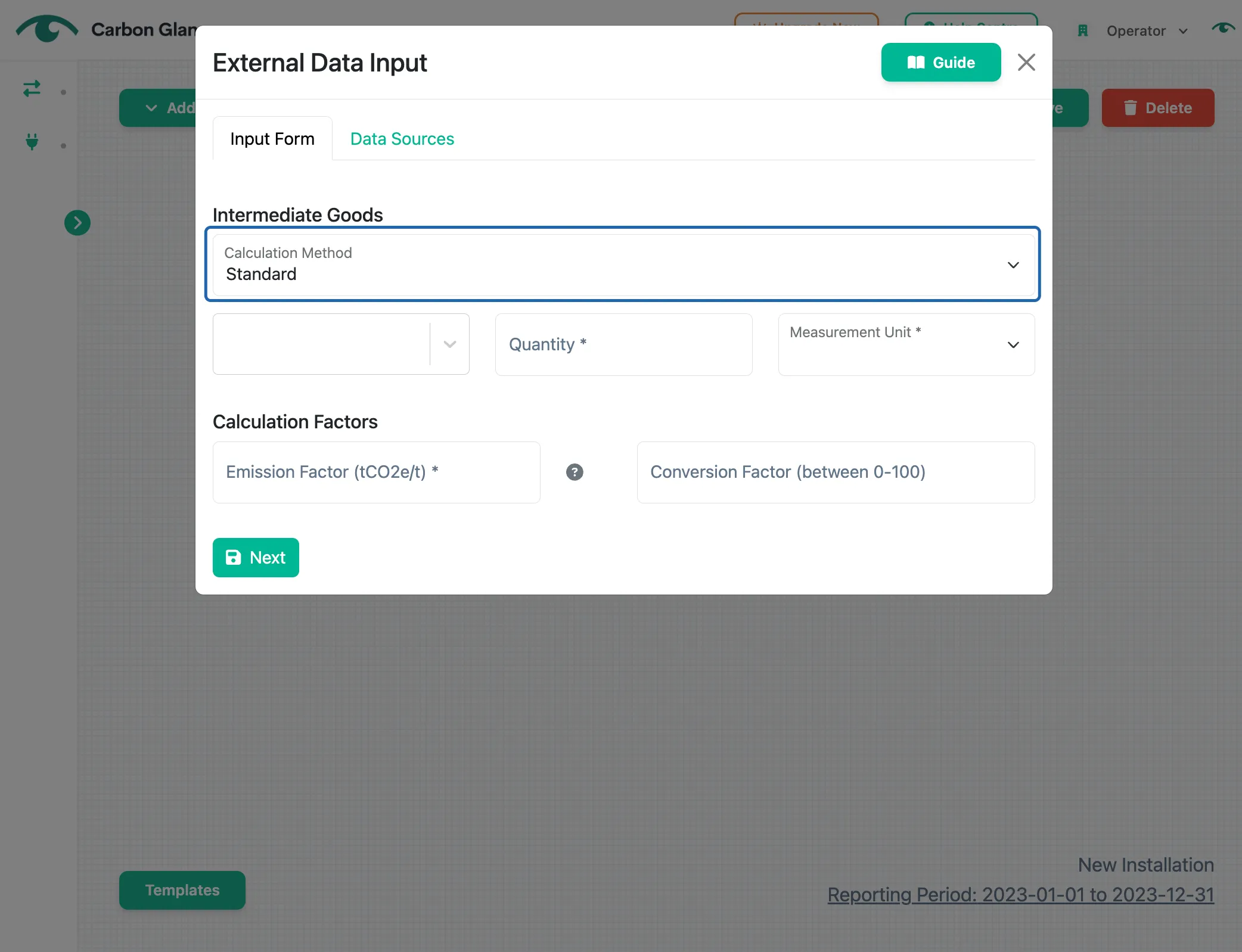The height and width of the screenshot is (952, 1242).
Task: Select the Input Form tab
Action: [x=272, y=139]
